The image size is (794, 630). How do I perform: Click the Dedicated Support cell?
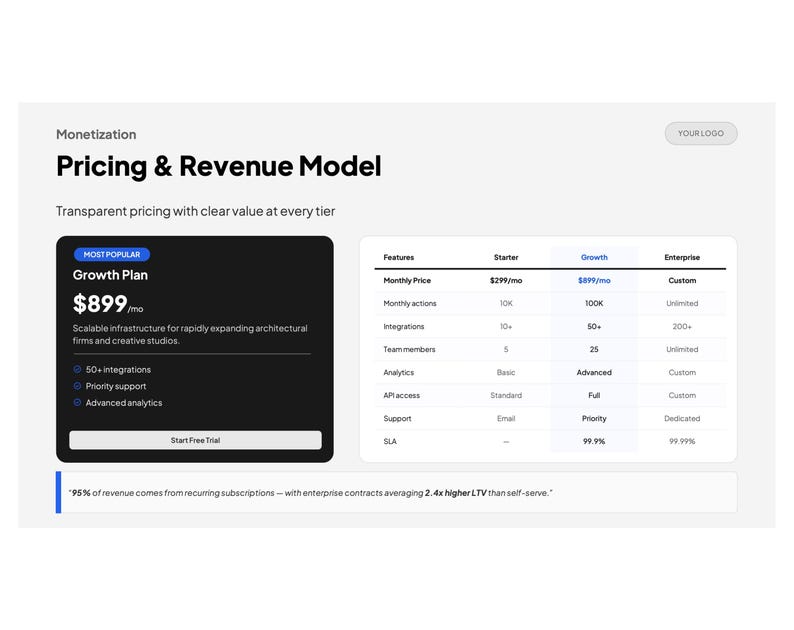pyautogui.click(x=682, y=419)
